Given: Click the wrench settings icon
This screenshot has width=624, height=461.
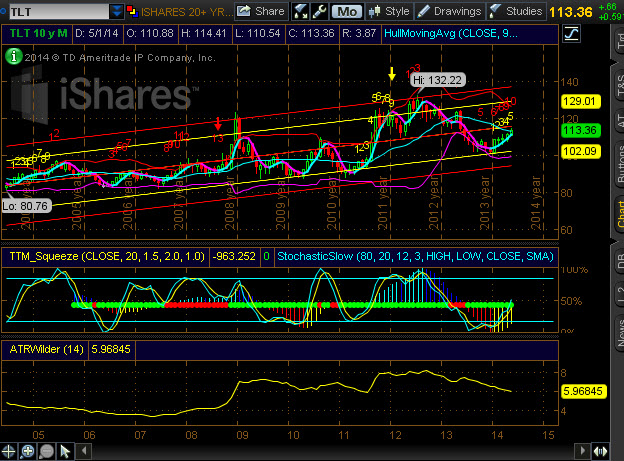Looking at the screenshot, I should pyautogui.click(x=320, y=12).
